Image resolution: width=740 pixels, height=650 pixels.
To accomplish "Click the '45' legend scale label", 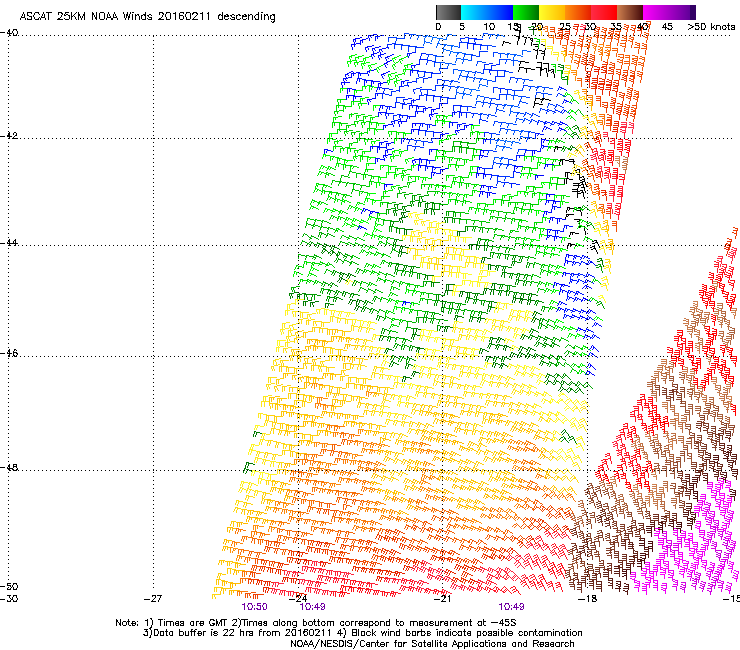I will pyautogui.click(x=667, y=27).
